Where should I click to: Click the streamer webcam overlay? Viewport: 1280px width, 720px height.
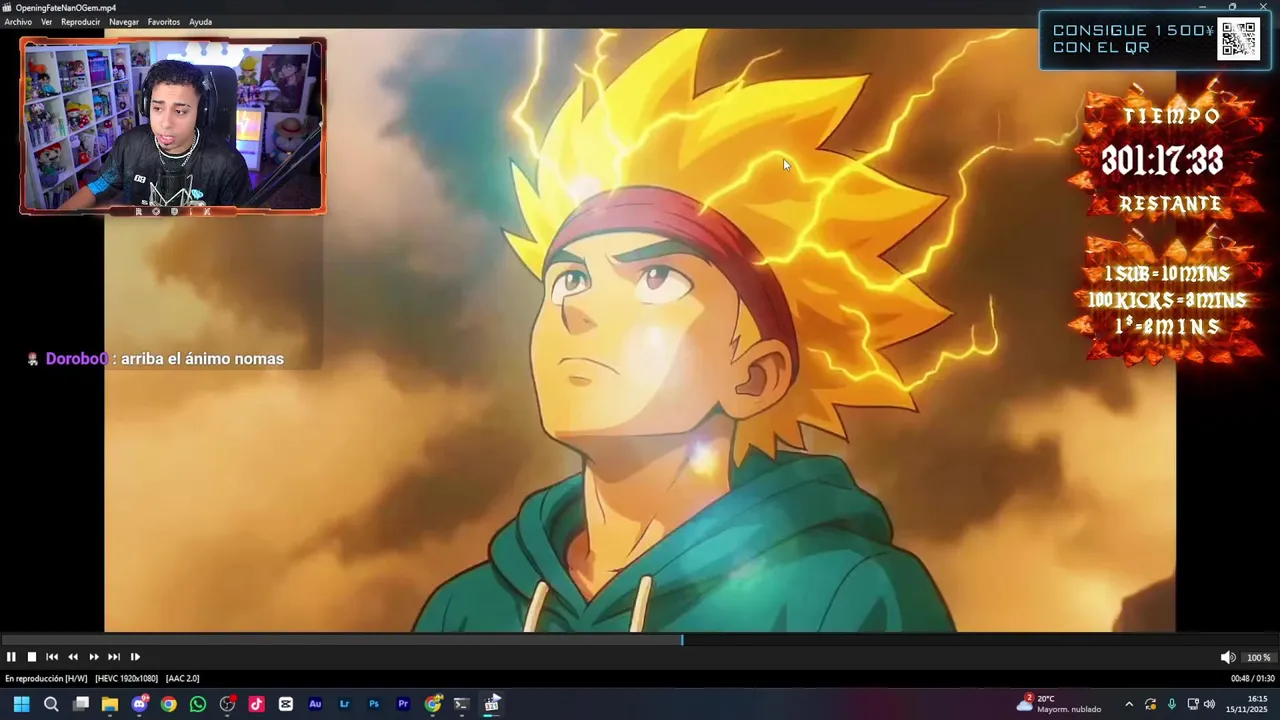[173, 126]
